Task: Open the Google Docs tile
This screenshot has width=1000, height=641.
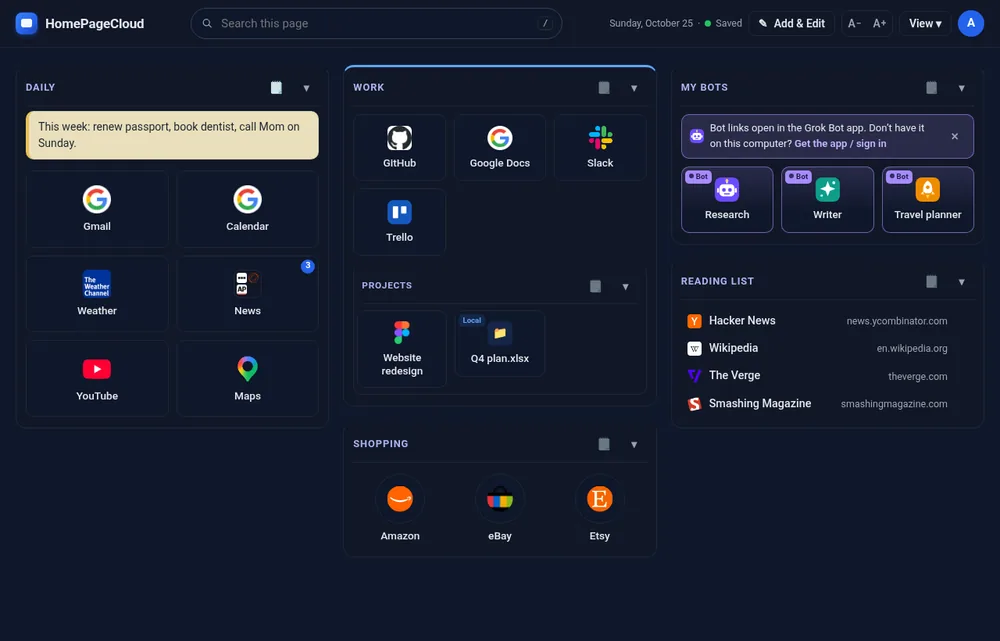Action: [x=500, y=147]
